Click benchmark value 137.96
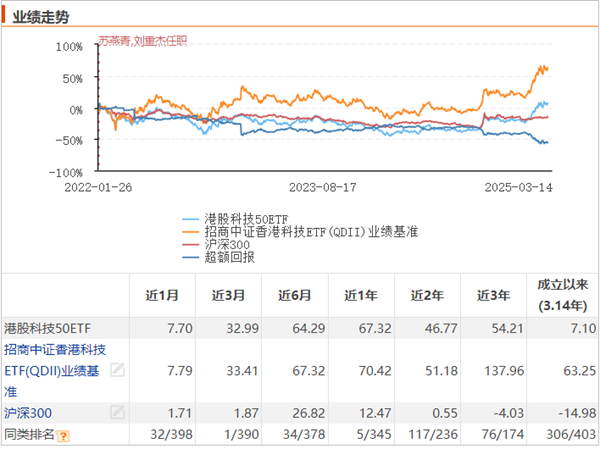600x449 pixels. point(504,371)
